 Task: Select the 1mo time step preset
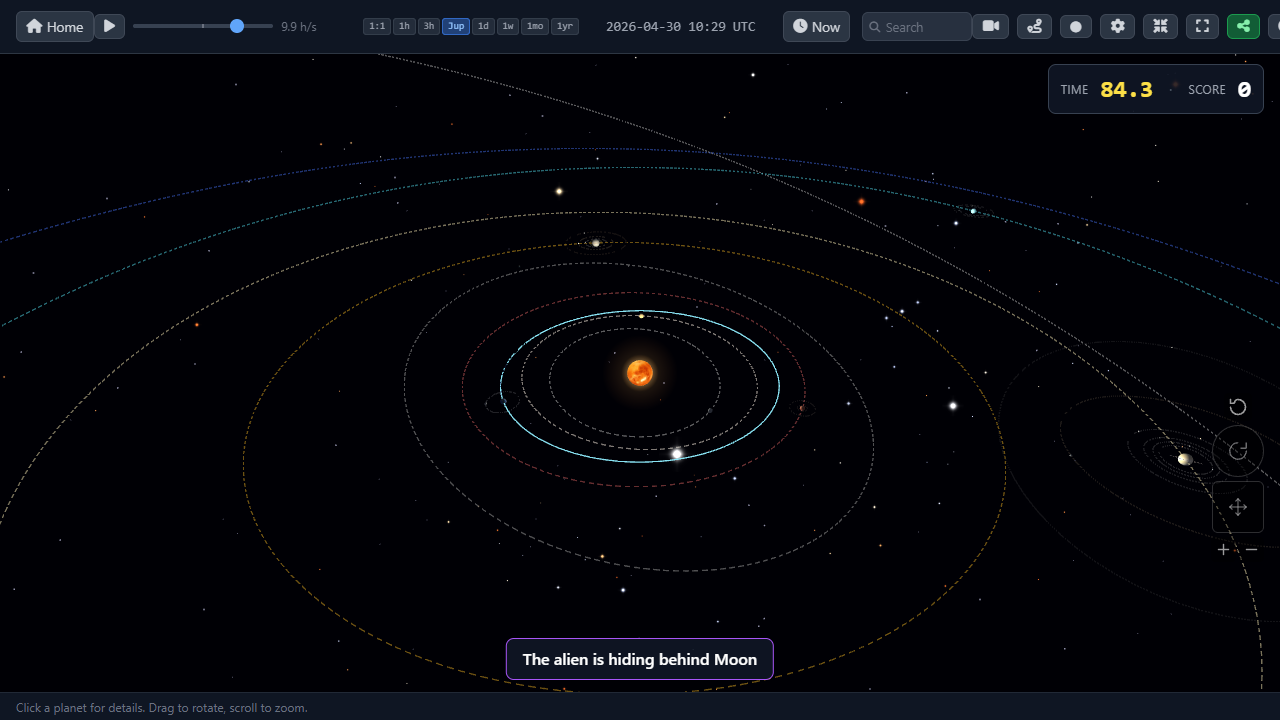coord(535,26)
